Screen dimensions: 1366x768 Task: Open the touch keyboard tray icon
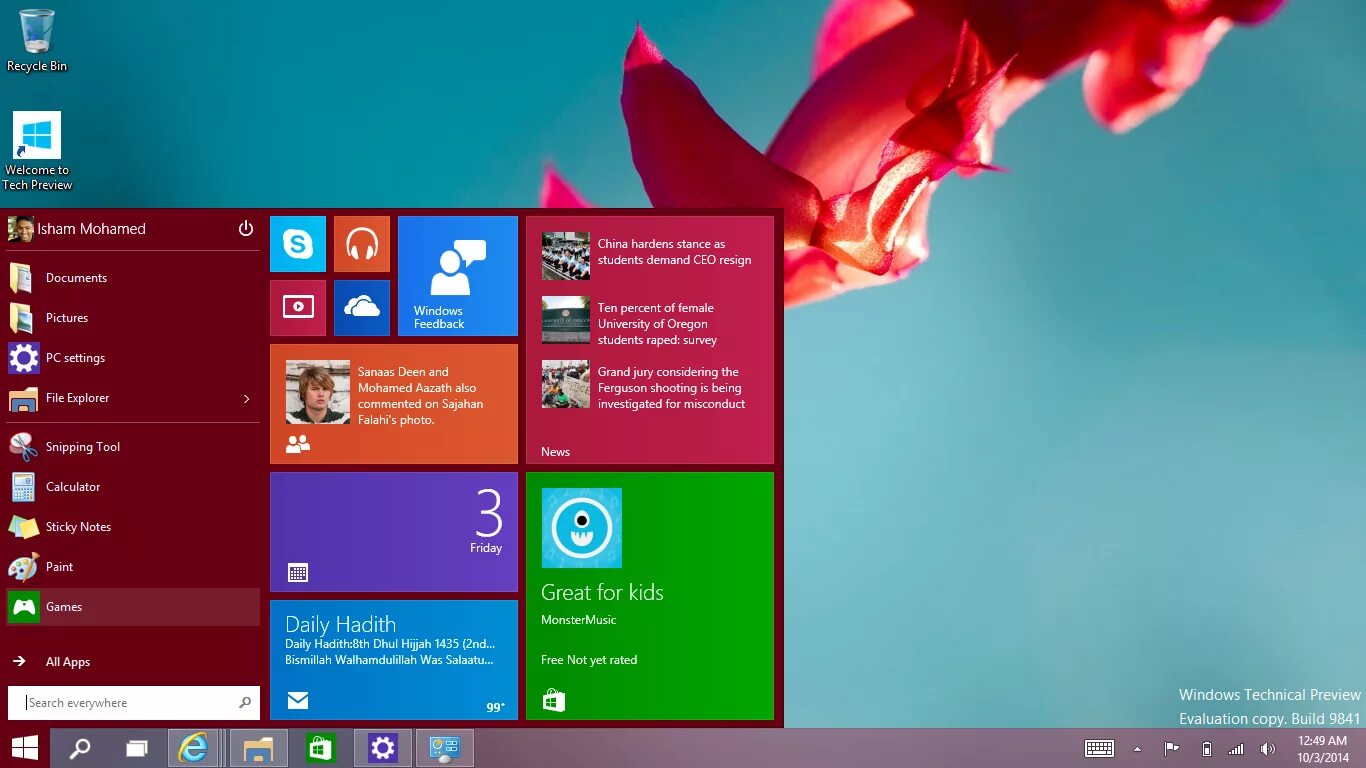(1100, 749)
